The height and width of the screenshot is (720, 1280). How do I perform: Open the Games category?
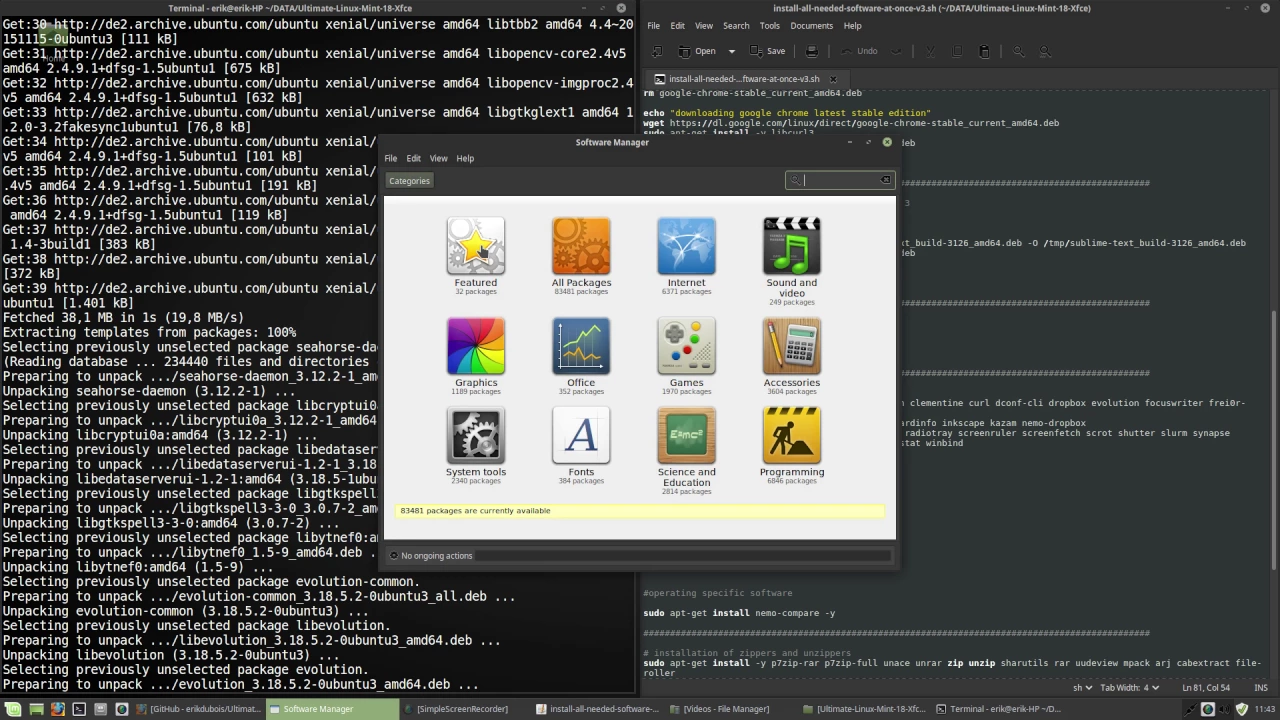[x=686, y=355]
